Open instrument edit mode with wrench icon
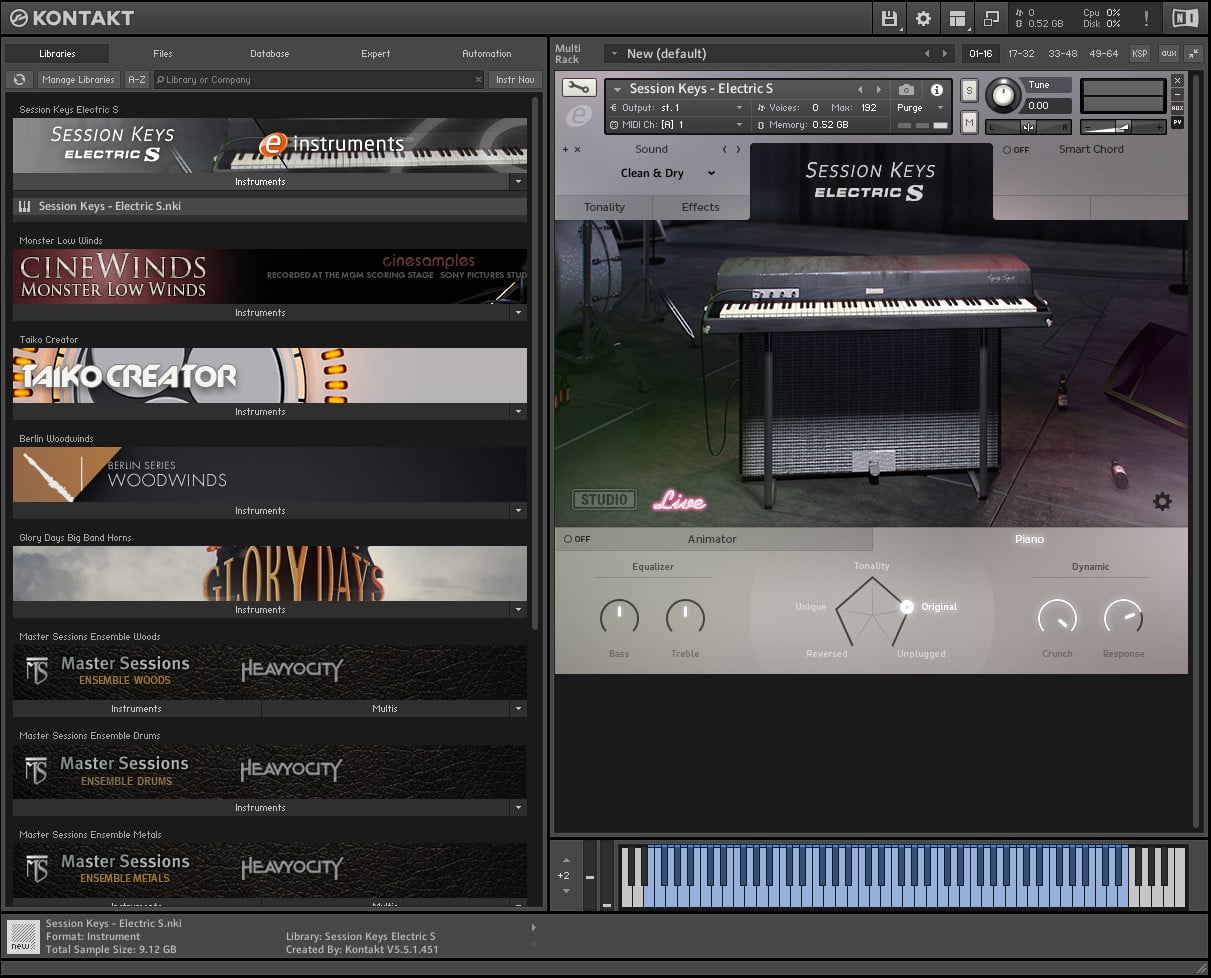1211x978 pixels. tap(579, 88)
